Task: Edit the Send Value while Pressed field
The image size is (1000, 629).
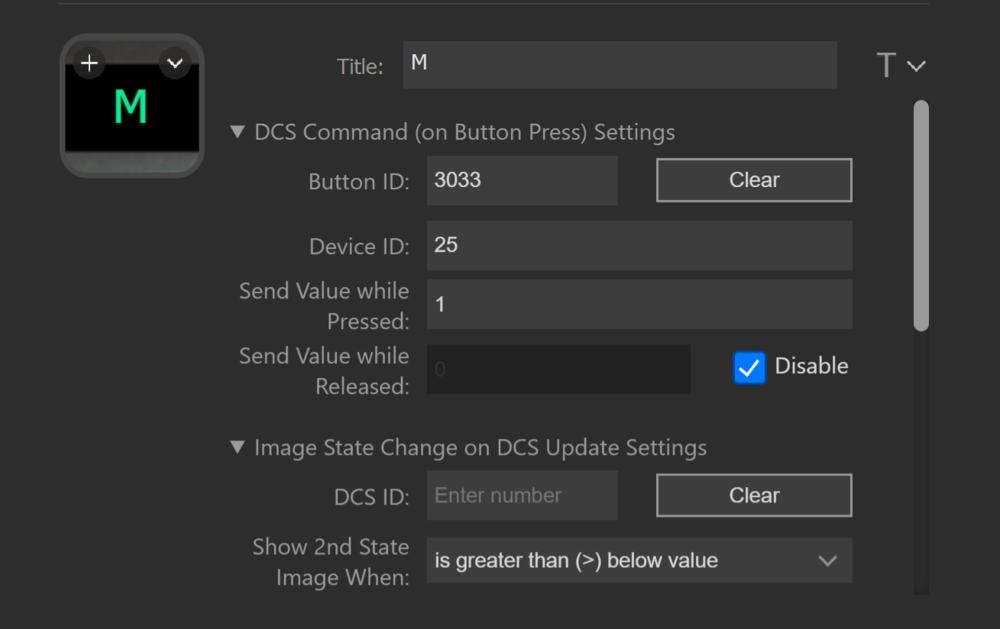Action: 638,304
